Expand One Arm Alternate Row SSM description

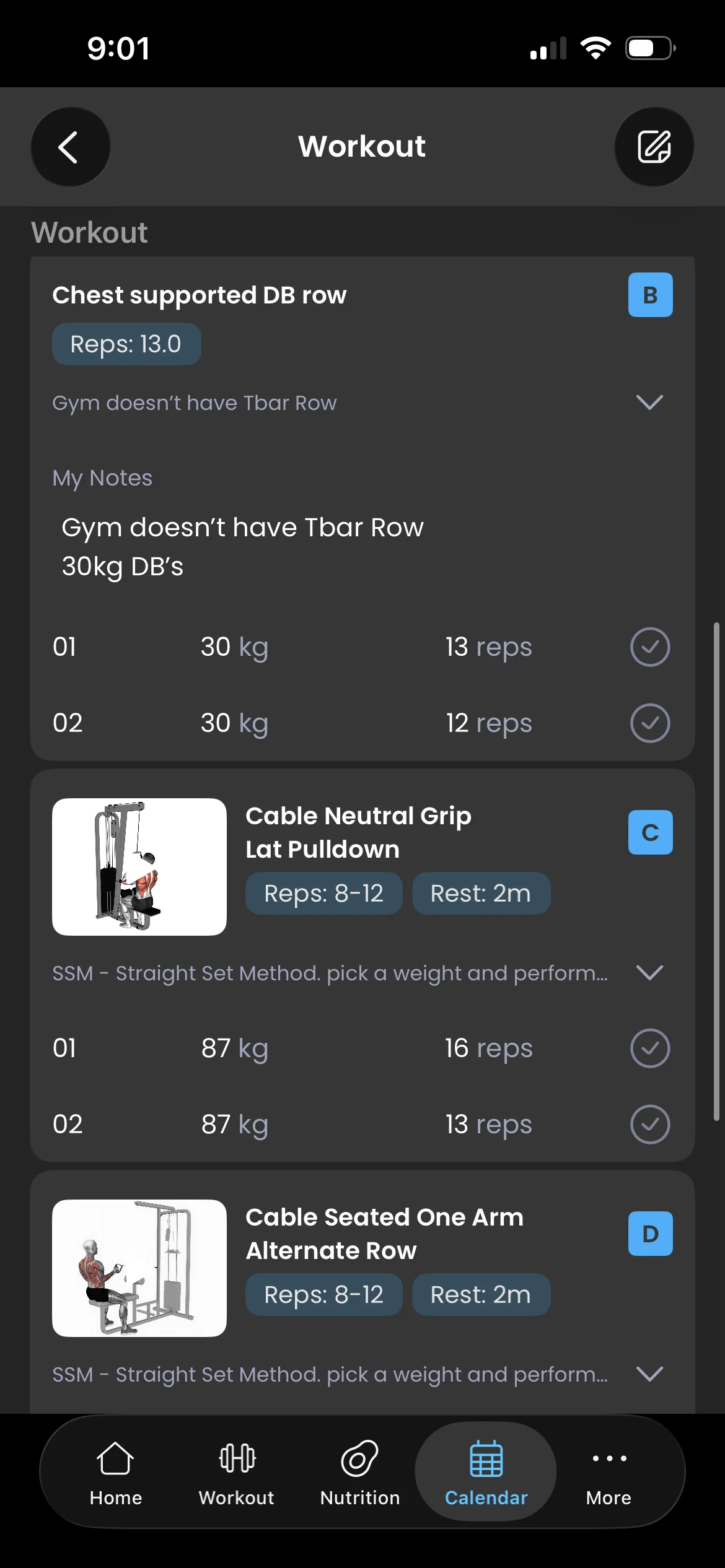pyautogui.click(x=650, y=1374)
